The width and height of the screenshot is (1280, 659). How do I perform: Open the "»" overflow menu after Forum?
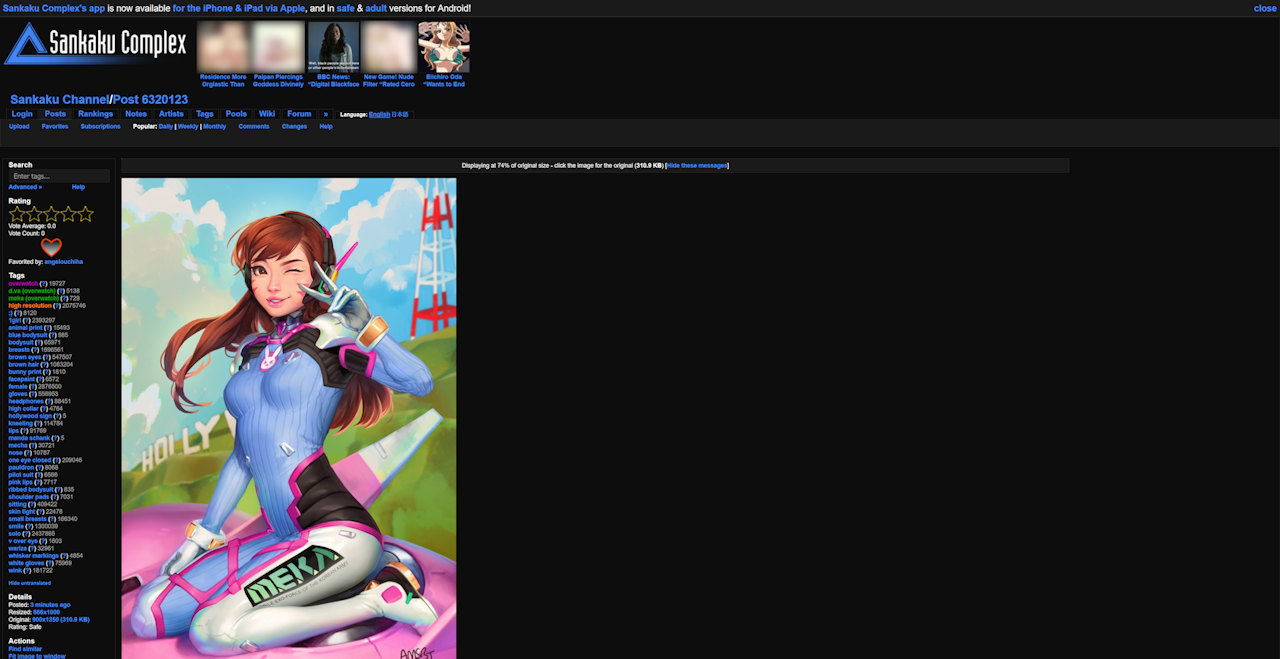pyautogui.click(x=325, y=113)
